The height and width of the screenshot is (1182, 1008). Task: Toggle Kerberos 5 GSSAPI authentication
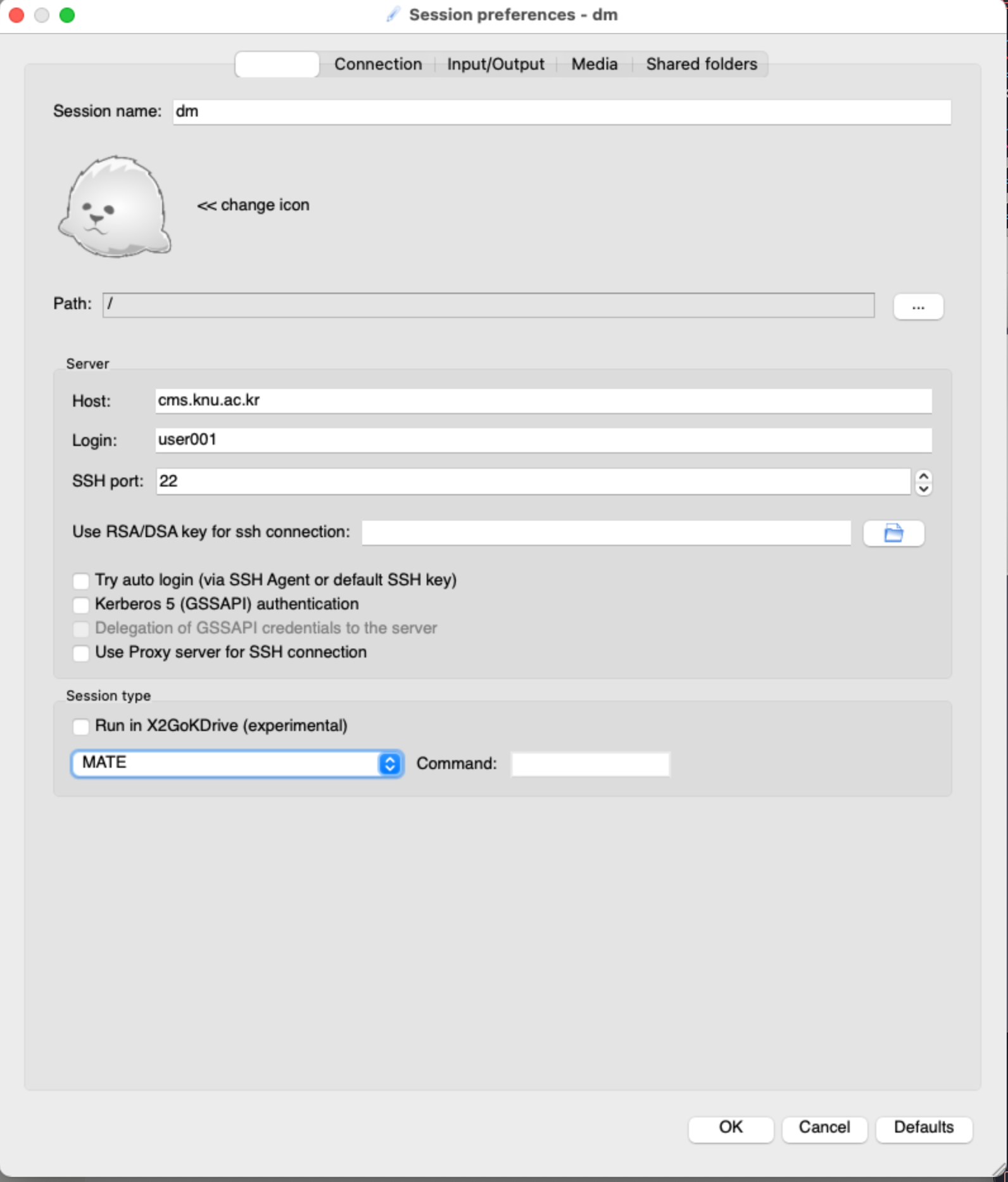point(81,605)
